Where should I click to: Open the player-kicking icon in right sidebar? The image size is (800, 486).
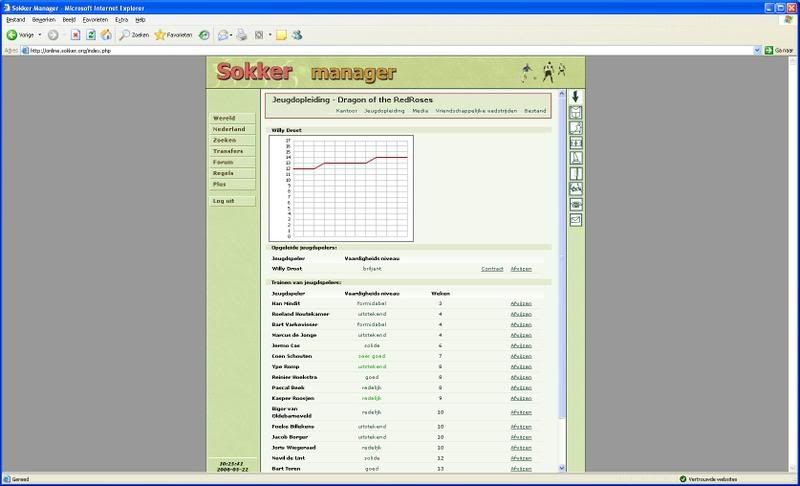point(576,127)
